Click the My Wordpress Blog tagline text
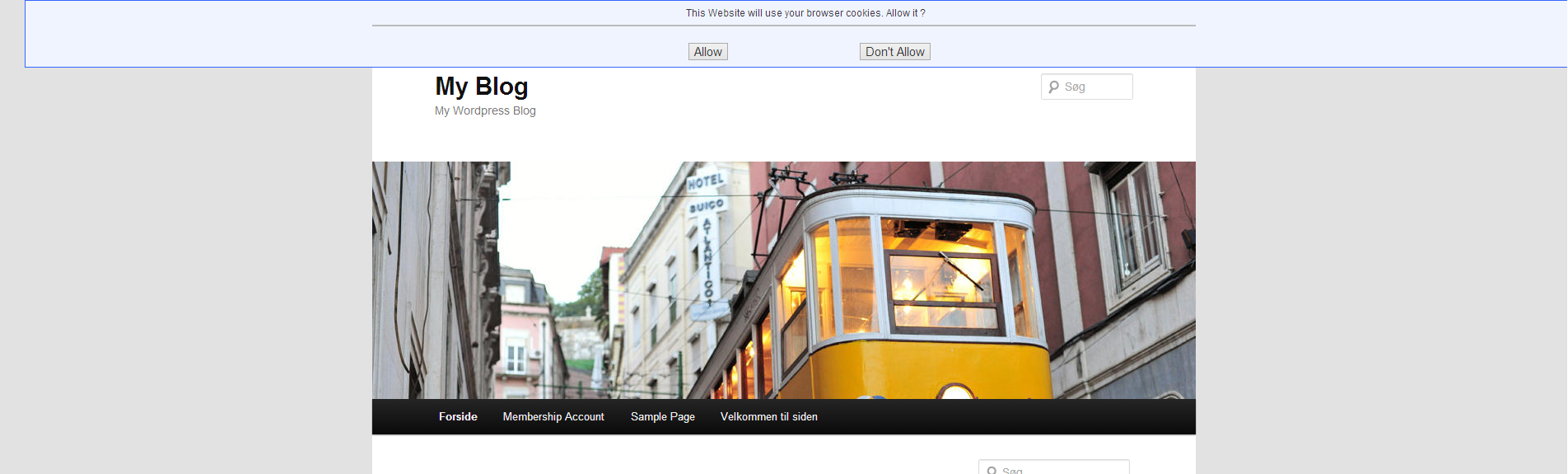Screen dimensions: 1568x474 pos(485,111)
